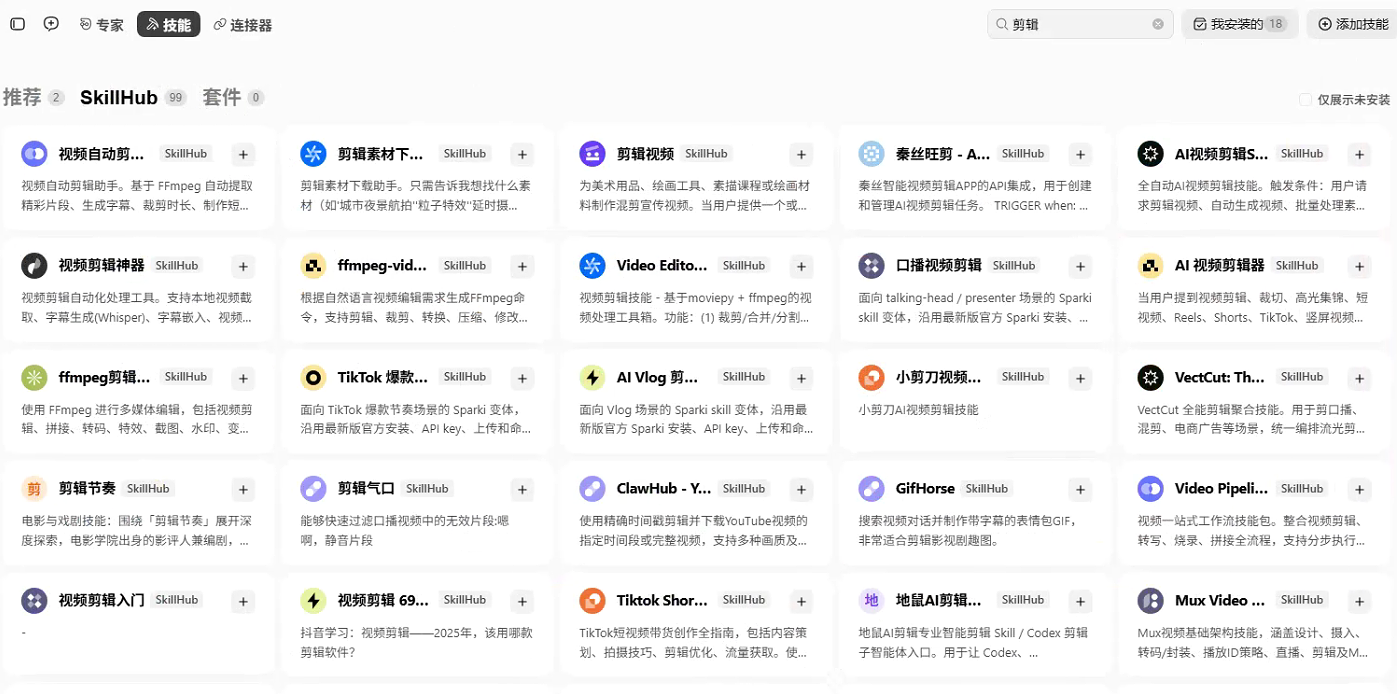Add the Video Edito… skill with plus

tap(801, 266)
